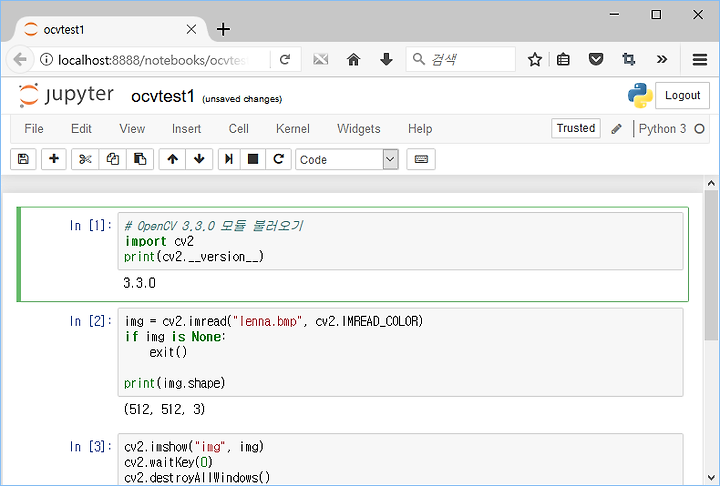
Task: Click the pencil edit mode indicator
Action: click(x=616, y=129)
